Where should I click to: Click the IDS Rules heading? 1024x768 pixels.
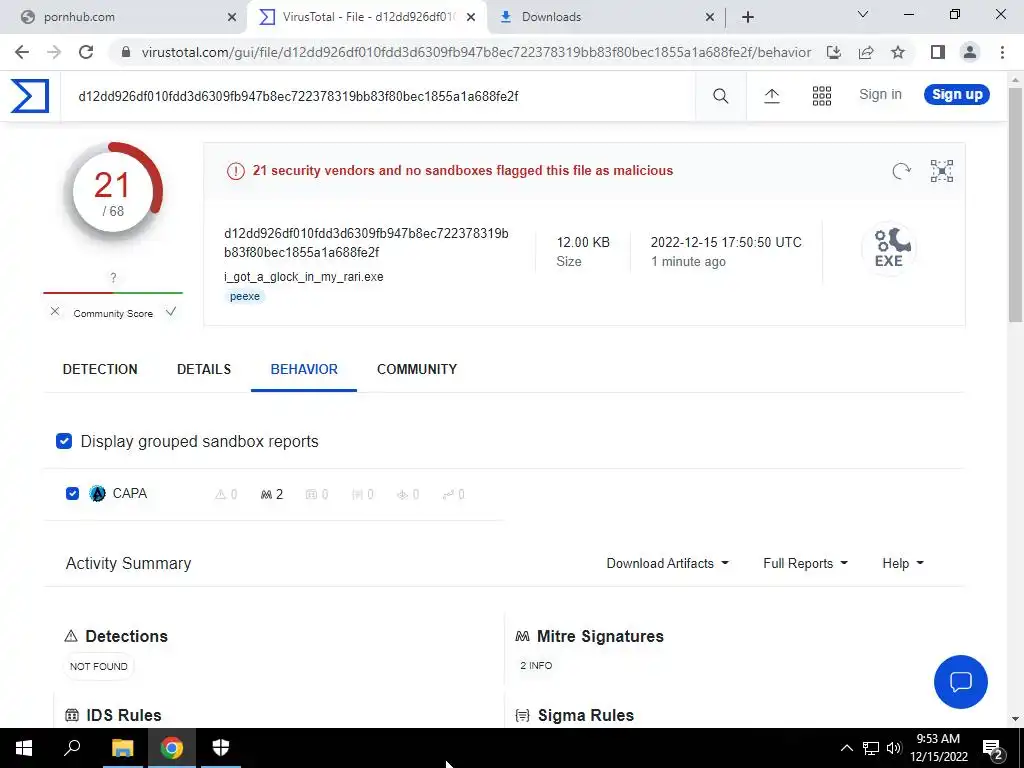pos(124,715)
